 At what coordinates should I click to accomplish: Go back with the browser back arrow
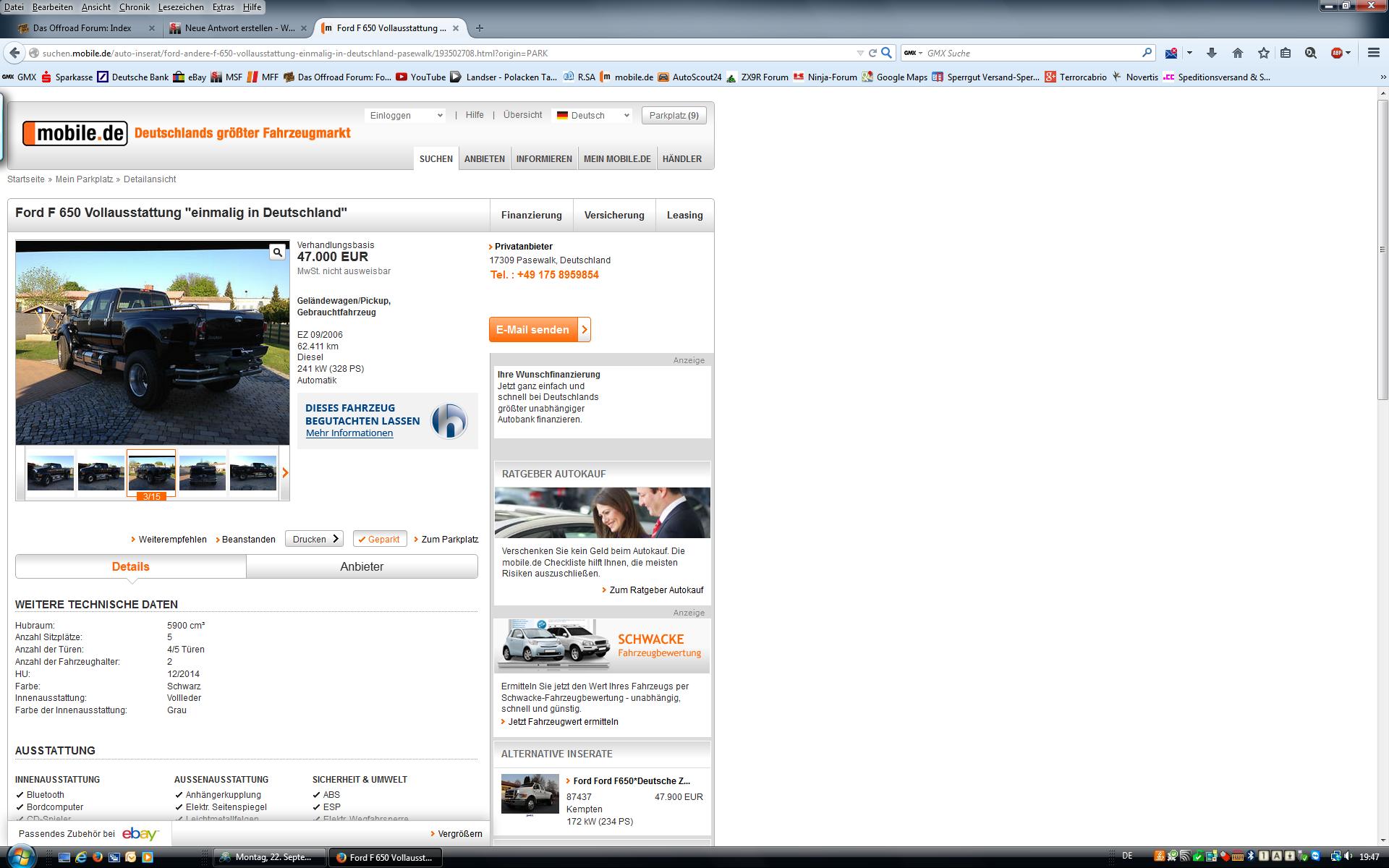[14, 53]
